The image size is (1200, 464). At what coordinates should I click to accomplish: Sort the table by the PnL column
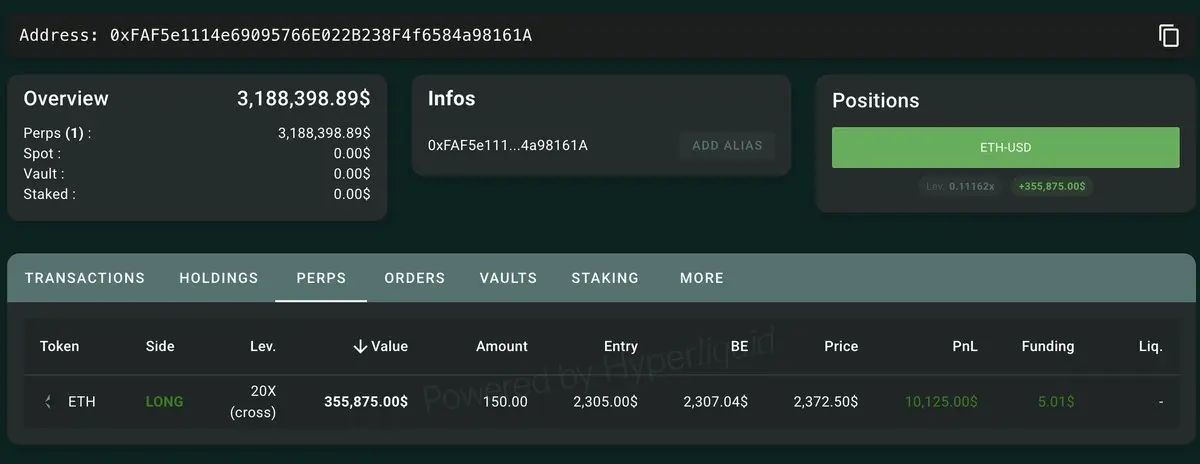pos(965,346)
